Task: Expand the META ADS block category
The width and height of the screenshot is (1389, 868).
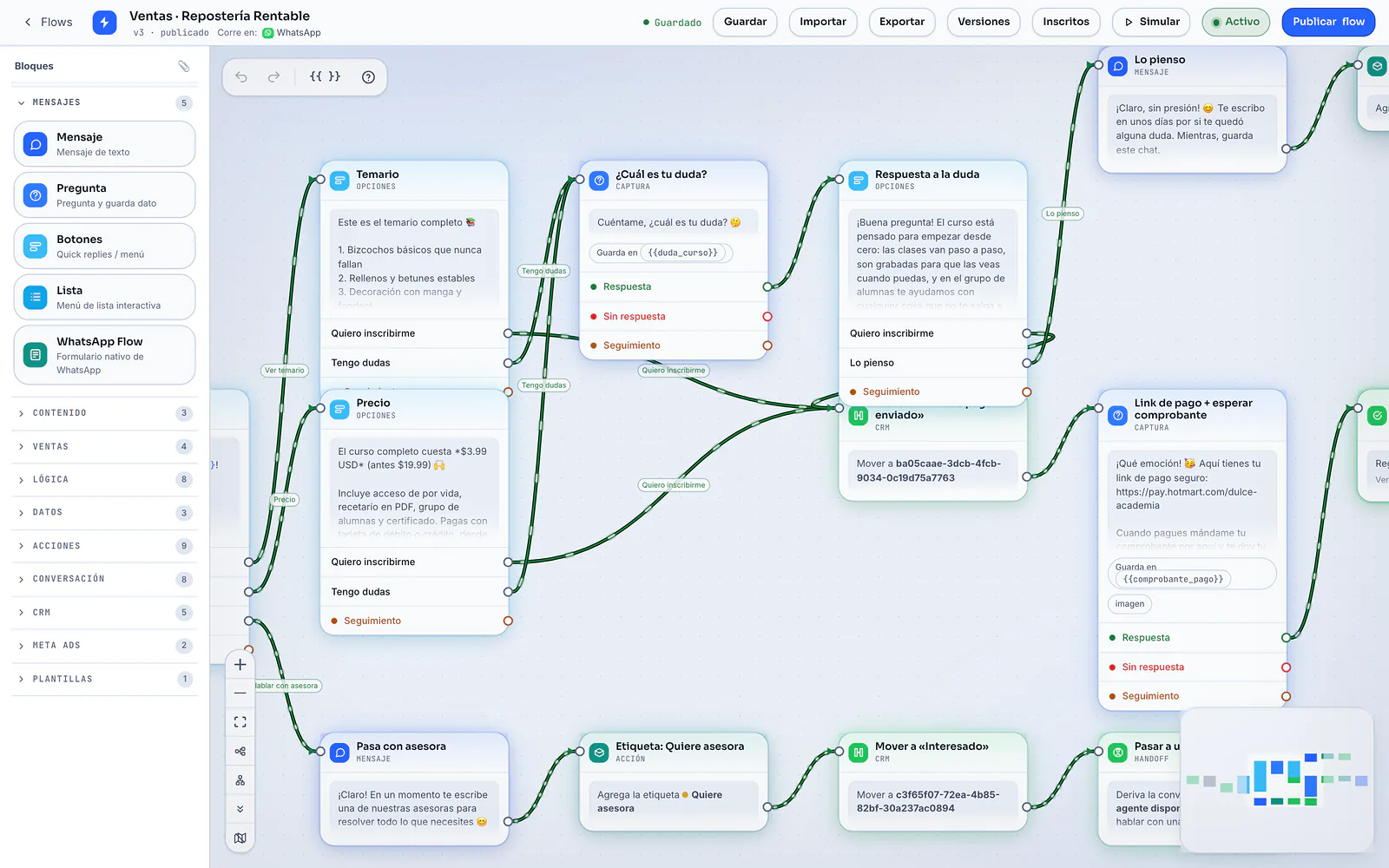Action: (104, 646)
